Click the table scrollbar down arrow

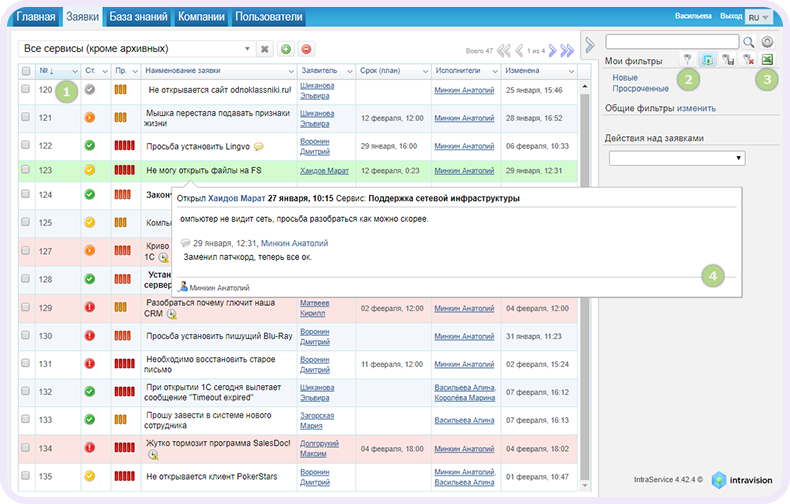pyautogui.click(x=584, y=485)
